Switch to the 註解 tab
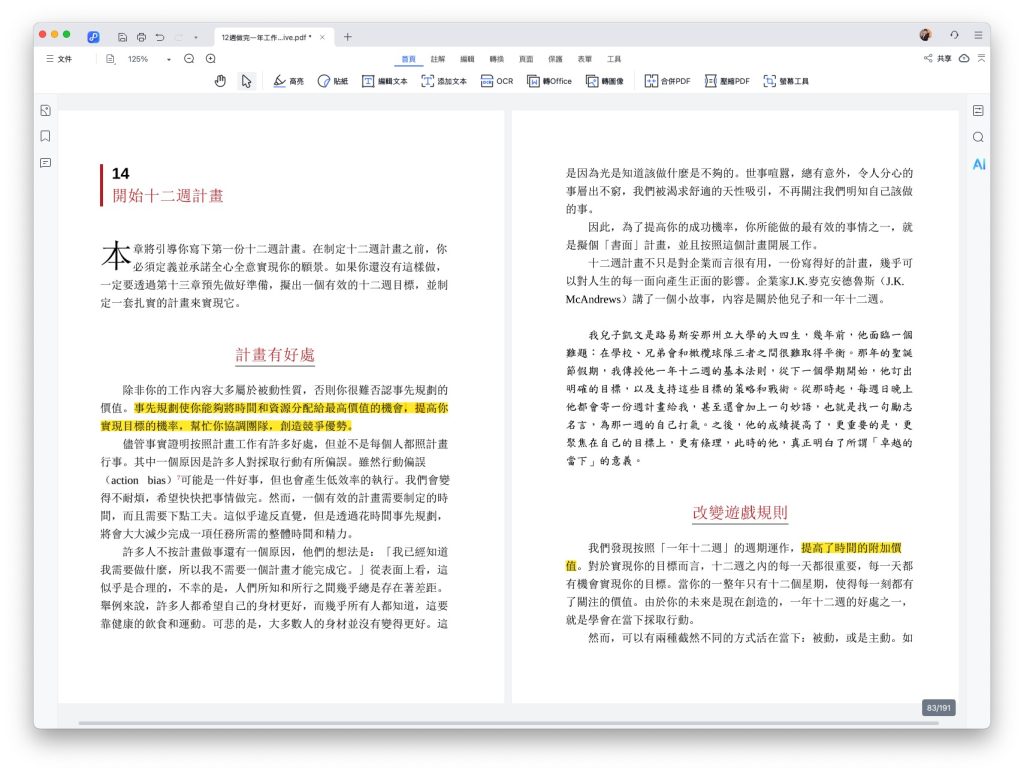Image resolution: width=1024 pixels, height=773 pixels. 438,59
